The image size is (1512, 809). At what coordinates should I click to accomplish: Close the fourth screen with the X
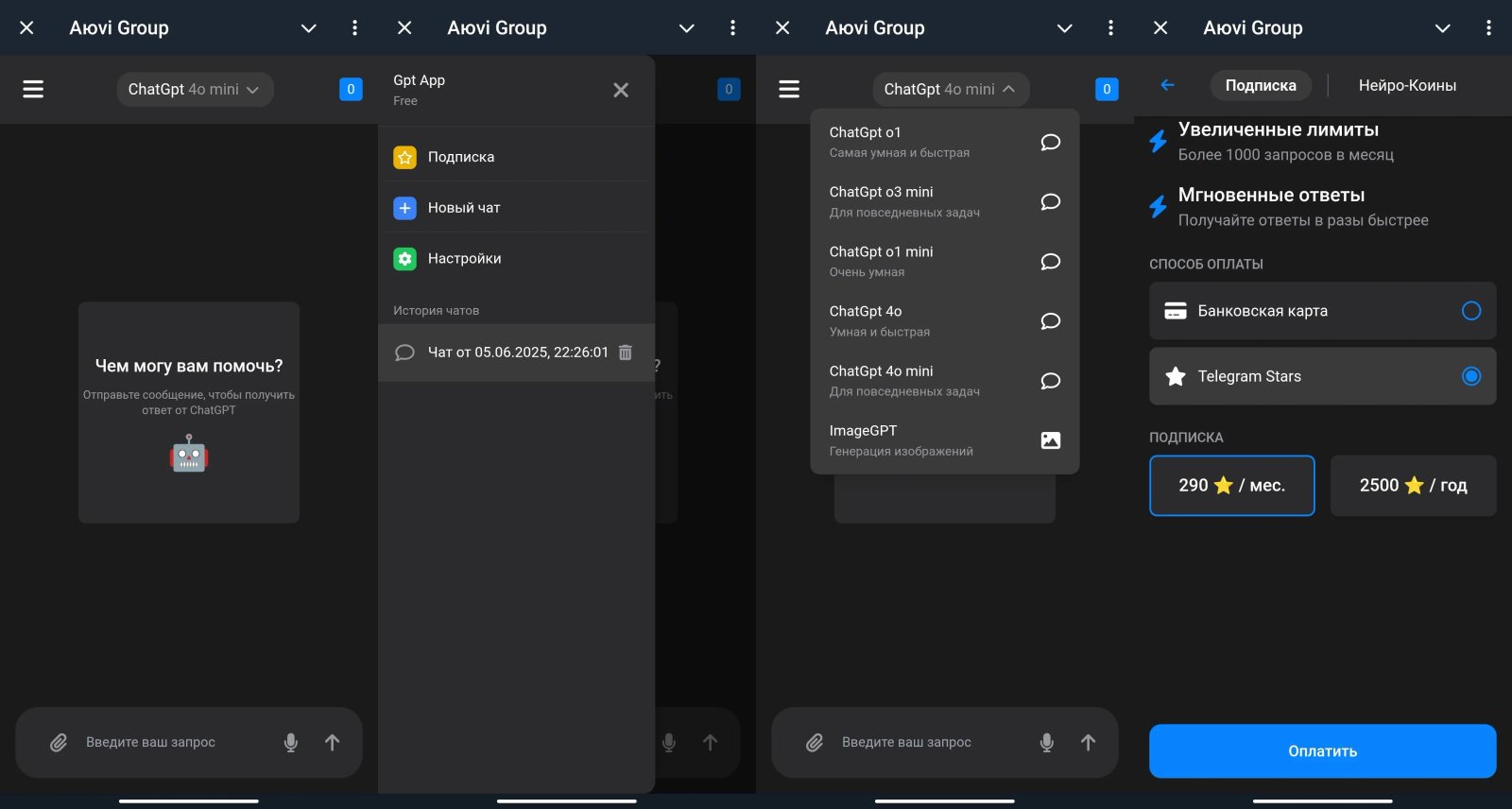coord(1160,28)
